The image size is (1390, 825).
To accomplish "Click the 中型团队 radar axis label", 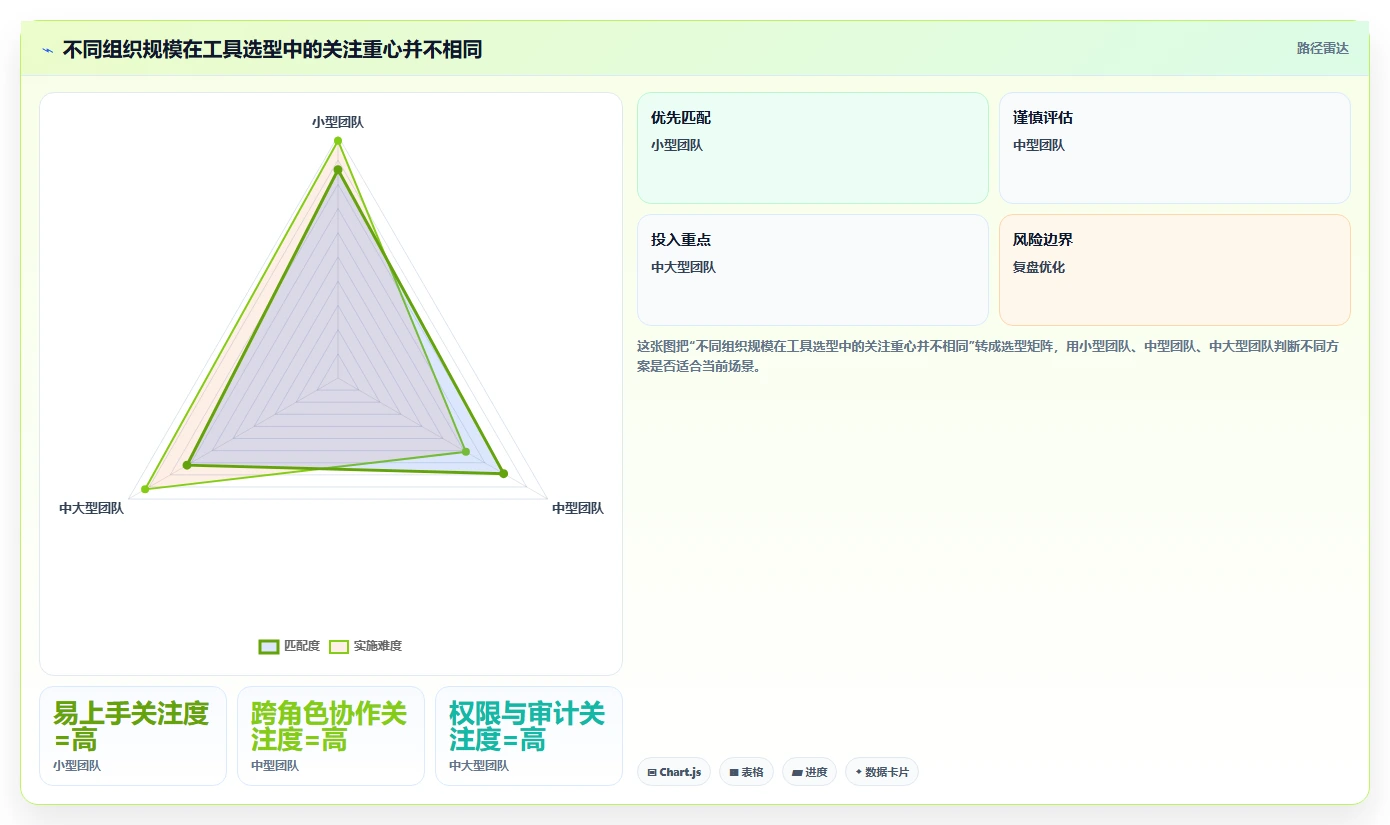I will click(578, 508).
